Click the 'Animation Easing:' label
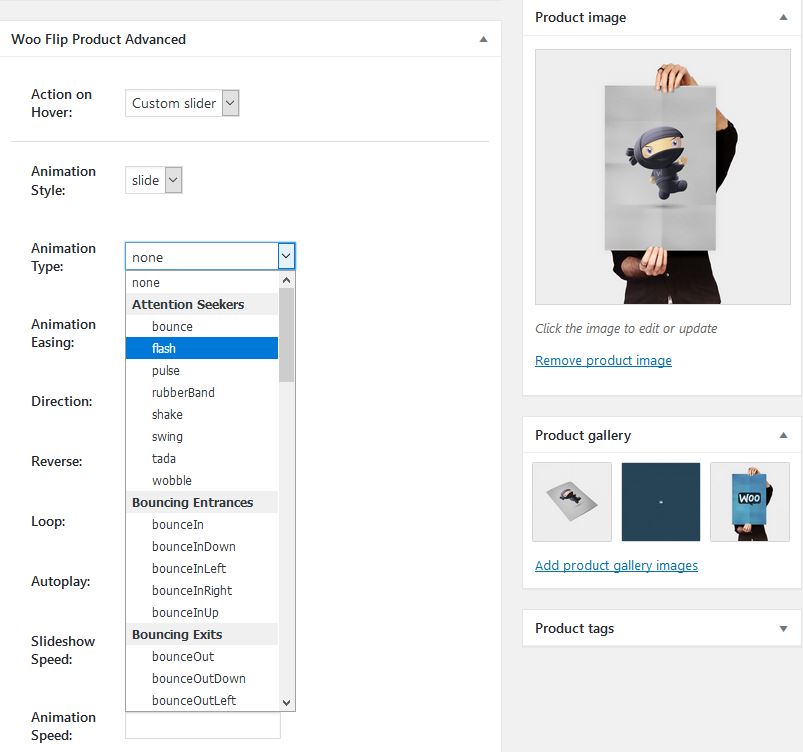Viewport: 803px width, 752px height. (x=64, y=333)
